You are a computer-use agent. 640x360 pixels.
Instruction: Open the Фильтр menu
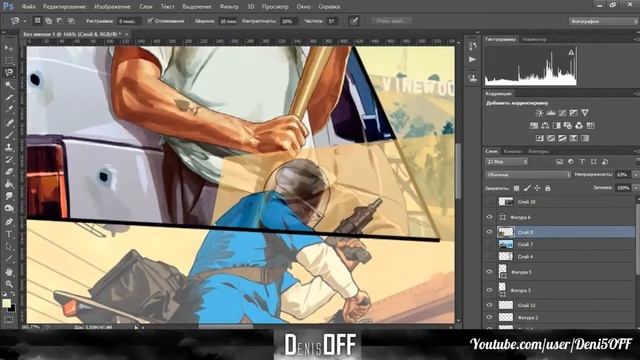[x=229, y=7]
